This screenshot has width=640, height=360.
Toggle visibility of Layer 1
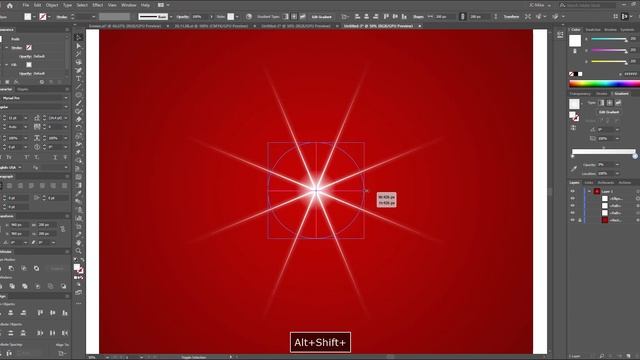click(x=573, y=191)
